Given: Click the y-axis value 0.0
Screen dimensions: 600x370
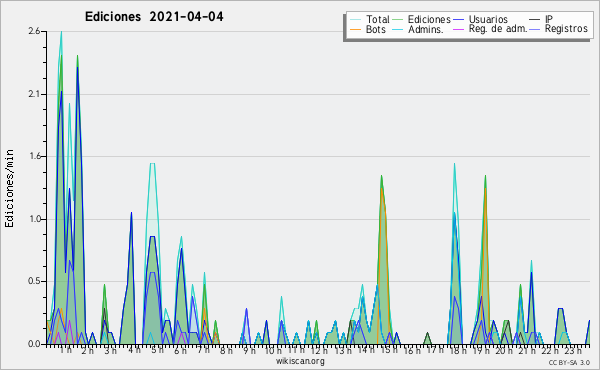Looking at the screenshot, I should point(34,344).
